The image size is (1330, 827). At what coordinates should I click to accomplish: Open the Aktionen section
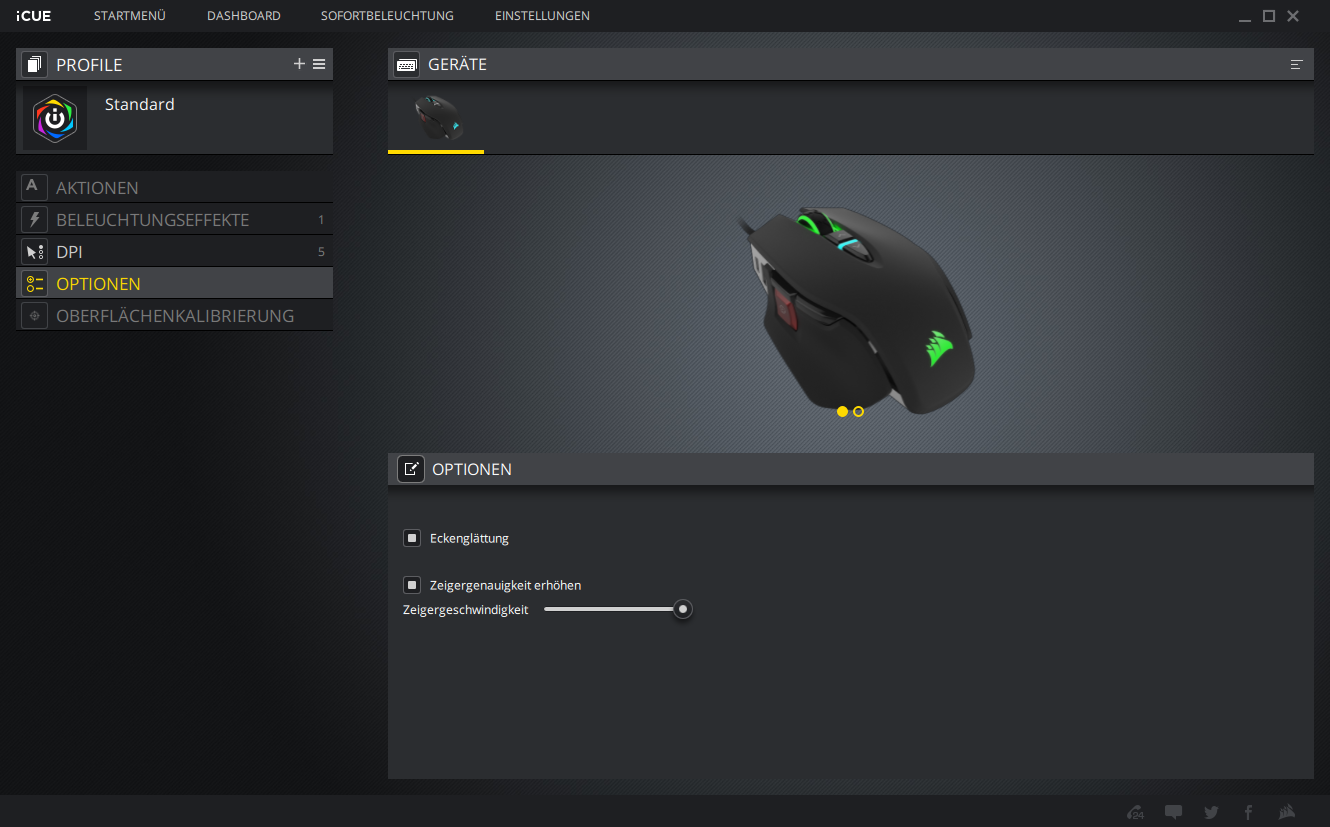pyautogui.click(x=97, y=188)
